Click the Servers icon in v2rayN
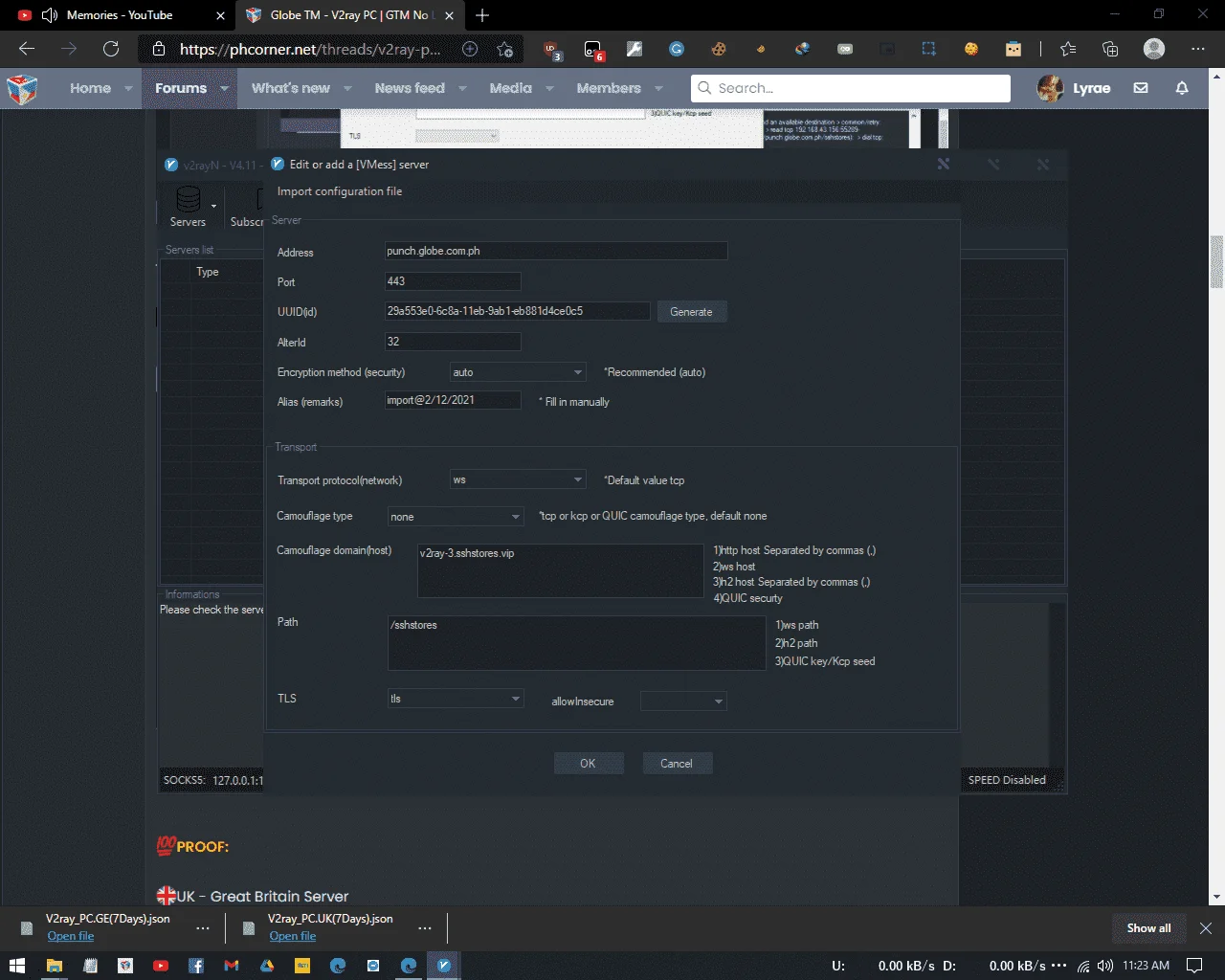1225x980 pixels. [188, 207]
